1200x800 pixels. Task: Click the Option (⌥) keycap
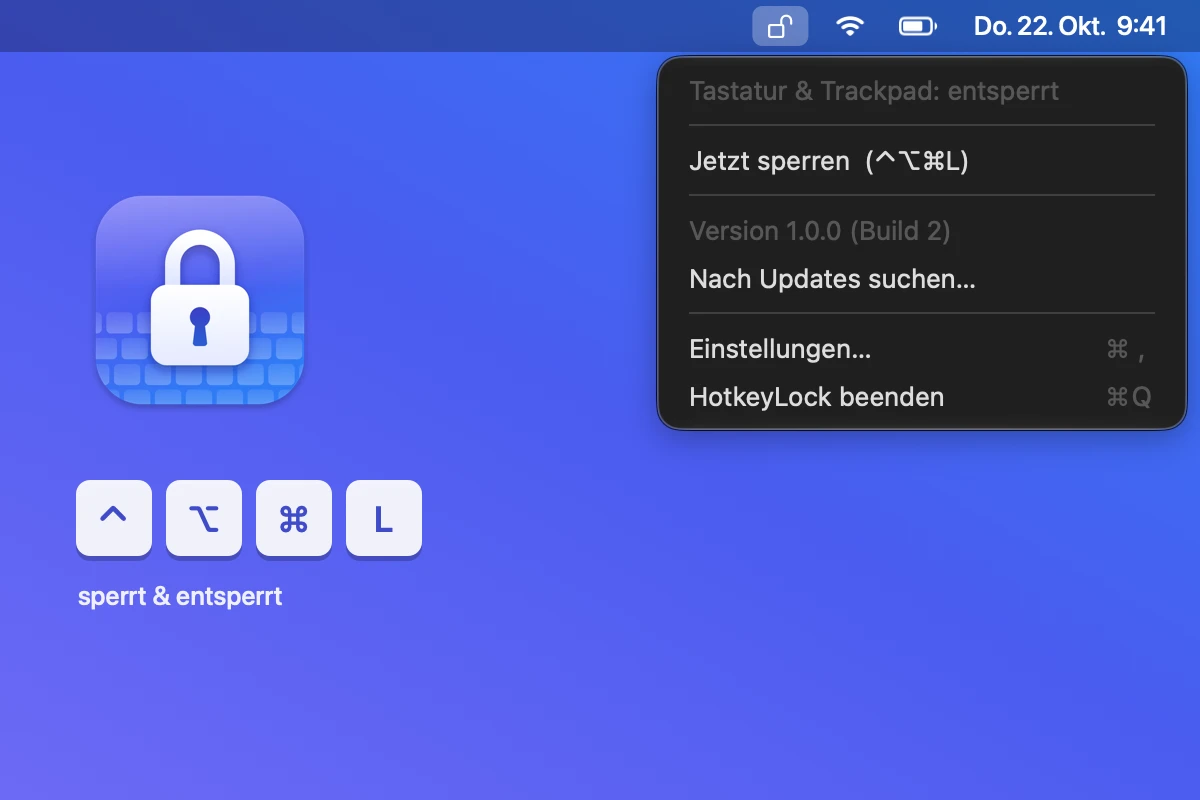[x=204, y=518]
